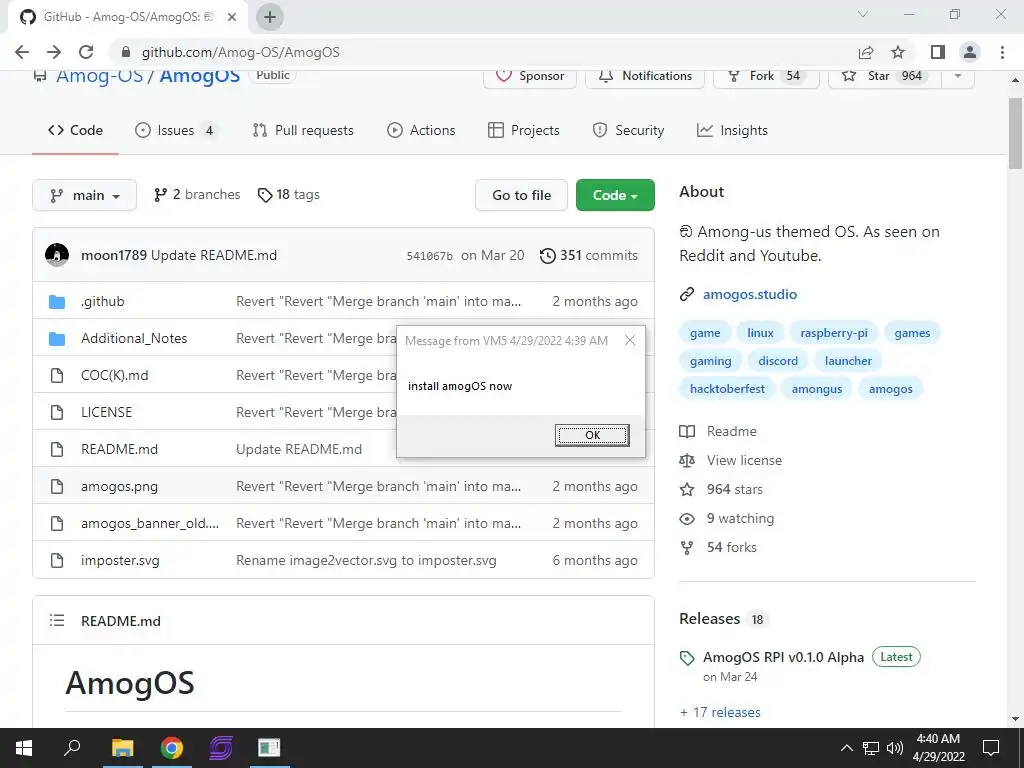Image resolution: width=1024 pixels, height=768 pixels.
Task: Click the taskbar network icon
Action: [871, 748]
